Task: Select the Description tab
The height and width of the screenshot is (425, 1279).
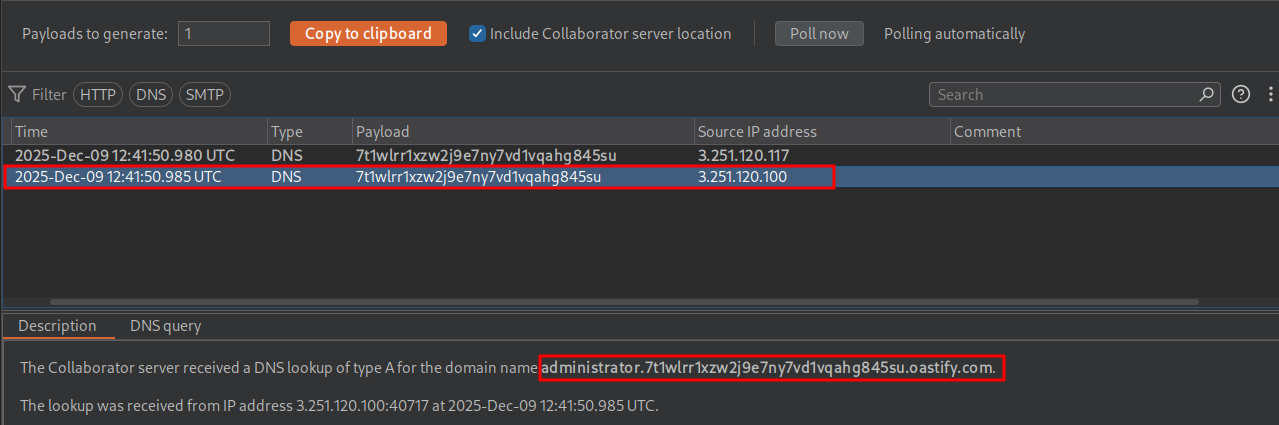Action: 57,326
